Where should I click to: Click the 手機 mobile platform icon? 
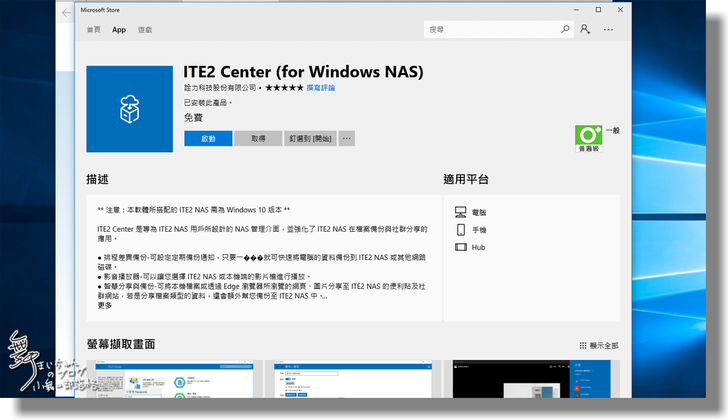click(460, 229)
